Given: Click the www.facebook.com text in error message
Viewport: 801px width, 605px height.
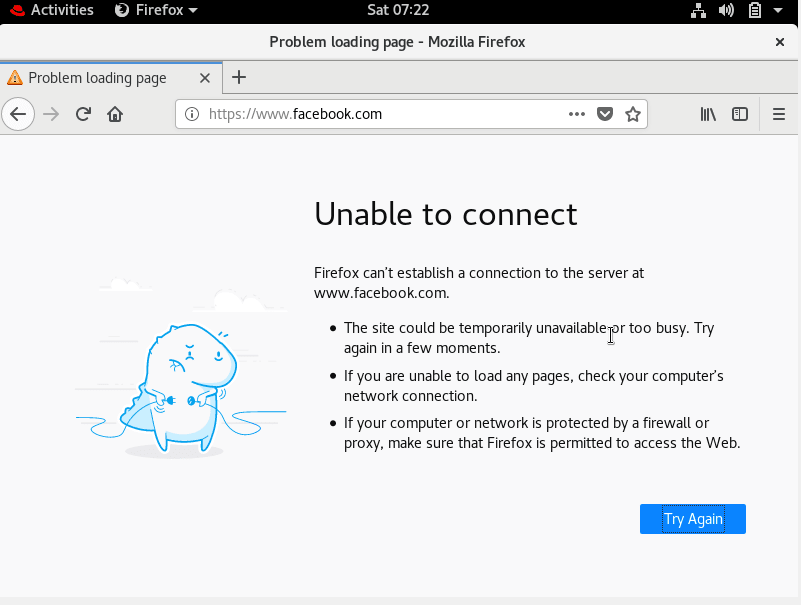Looking at the screenshot, I should tap(381, 293).
